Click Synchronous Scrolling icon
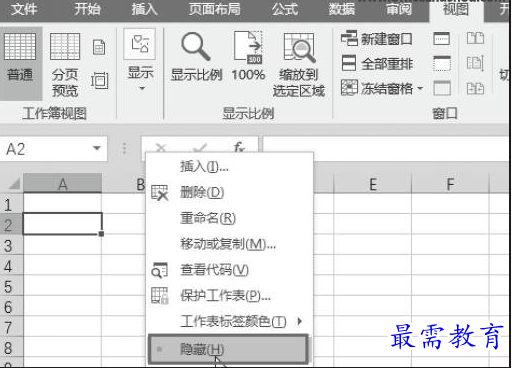Viewport: 512px width, 368px height. [475, 63]
